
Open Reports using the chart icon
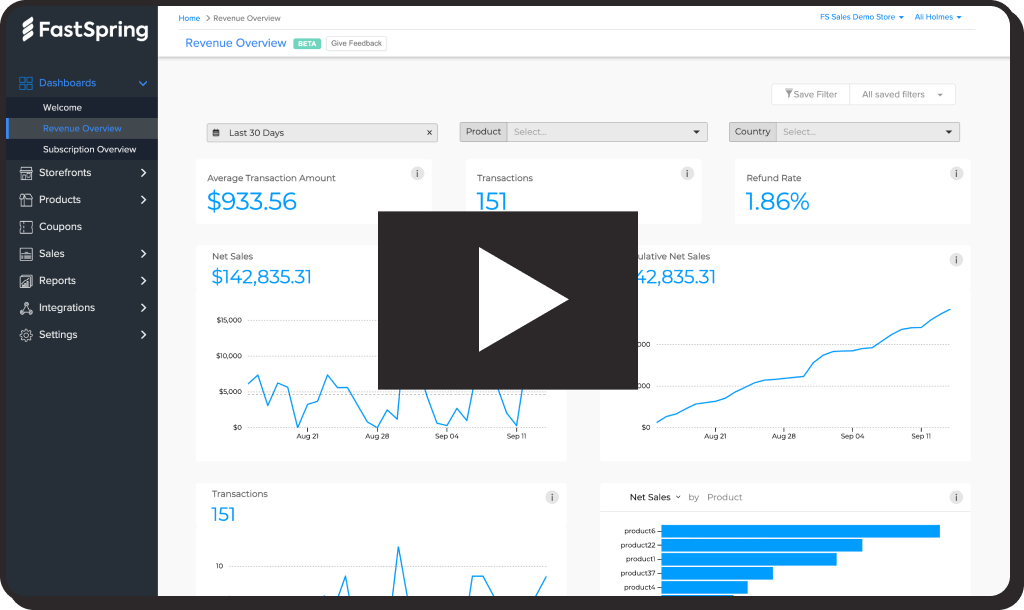tap(24, 280)
